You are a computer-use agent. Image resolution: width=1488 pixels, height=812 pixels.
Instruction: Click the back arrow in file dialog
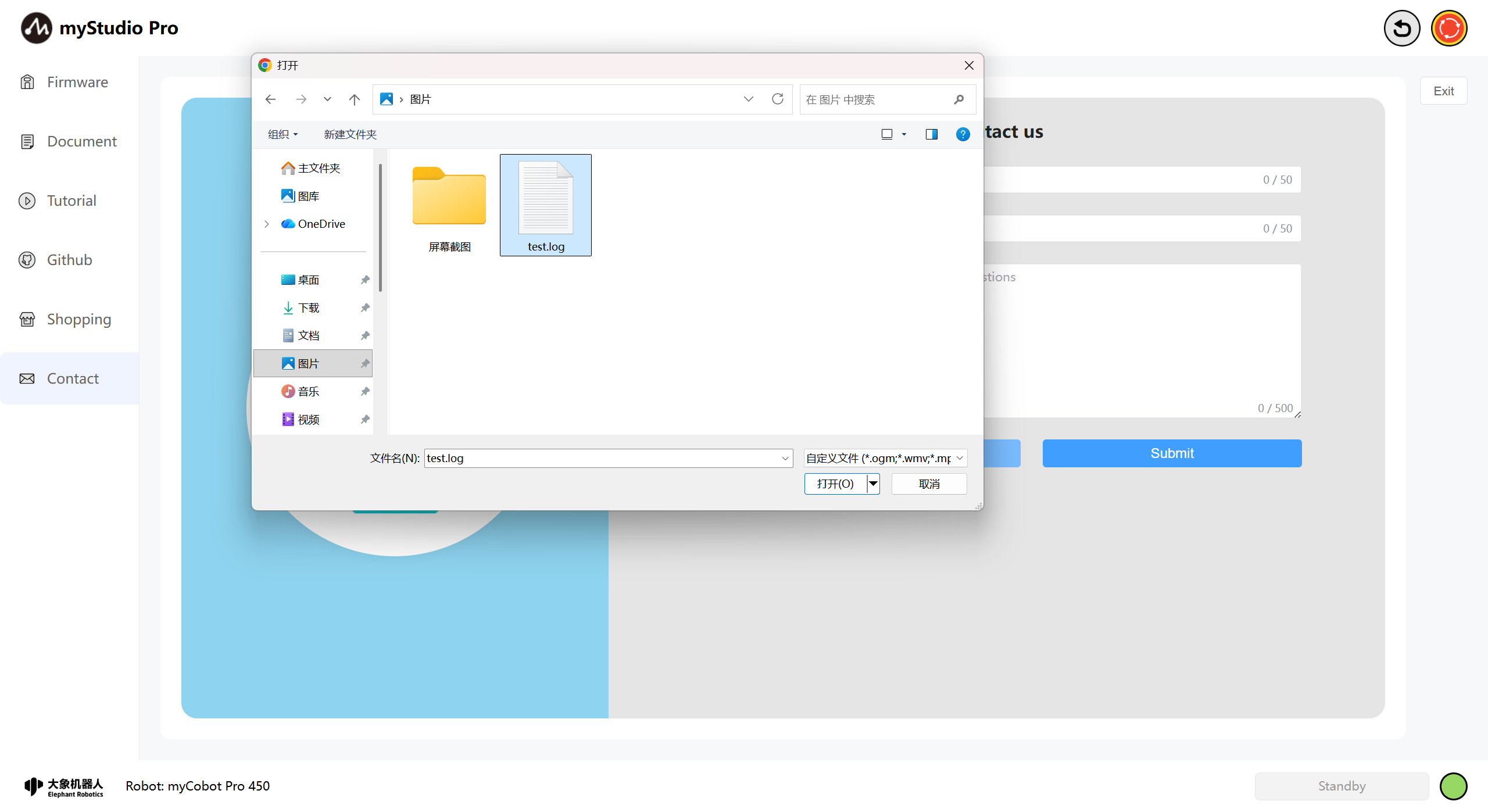pyautogui.click(x=270, y=99)
